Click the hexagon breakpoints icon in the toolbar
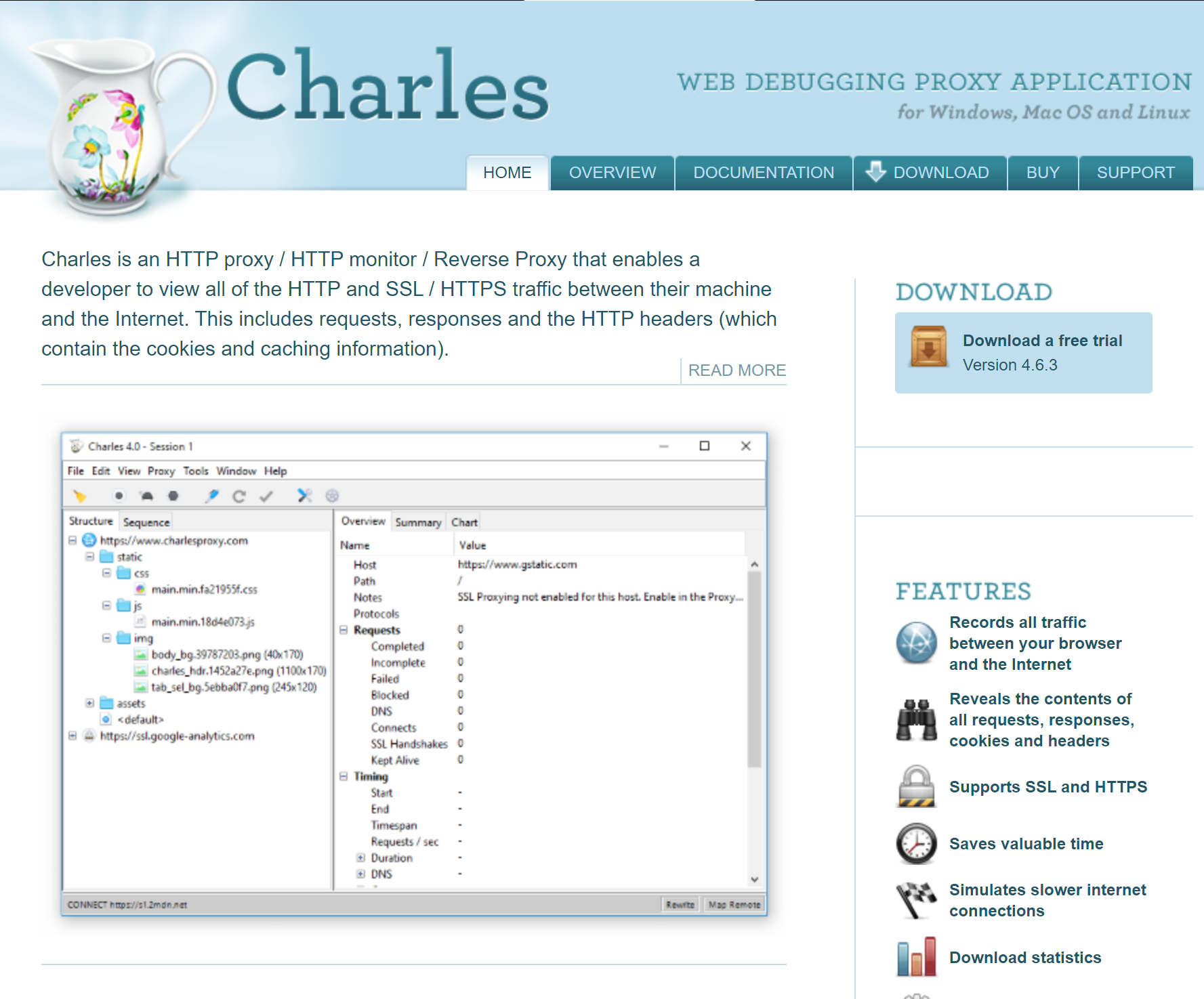The width and height of the screenshot is (1204, 999). pyautogui.click(x=173, y=496)
